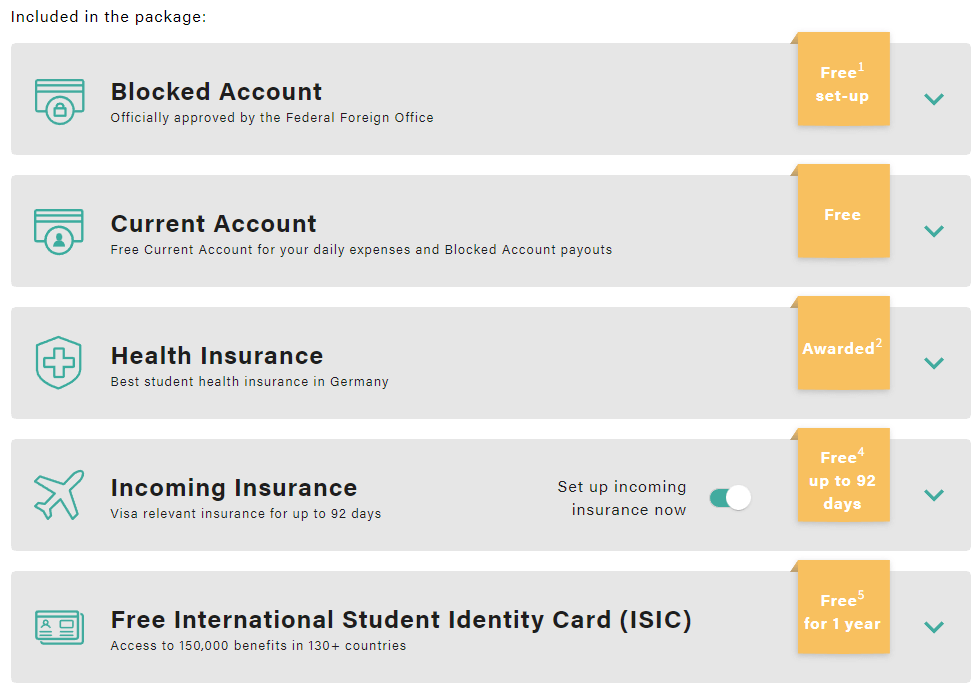Expand the Current Account section chevron
Viewport: 979px width, 689px height.
(x=934, y=231)
